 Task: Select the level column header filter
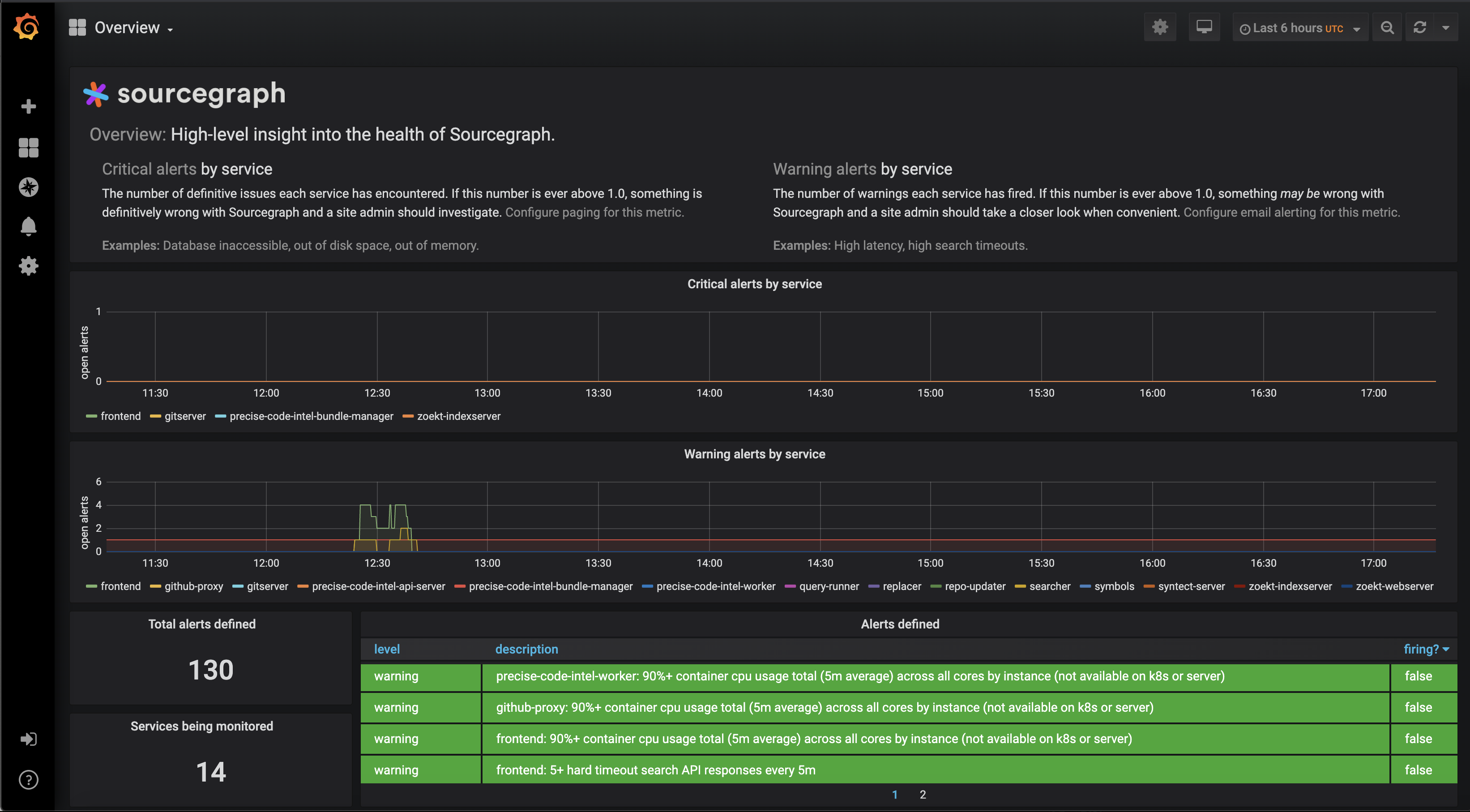point(388,648)
